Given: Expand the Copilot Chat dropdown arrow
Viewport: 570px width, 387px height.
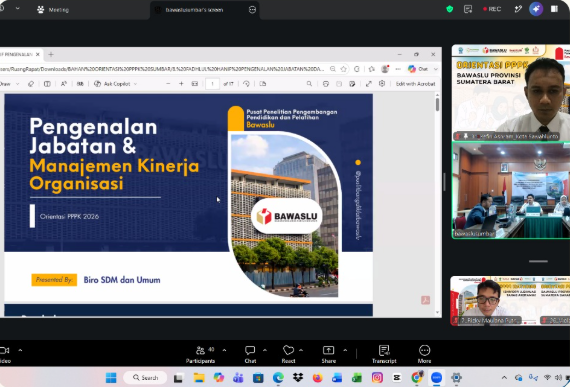Looking at the screenshot, I should pyautogui.click(x=435, y=69).
